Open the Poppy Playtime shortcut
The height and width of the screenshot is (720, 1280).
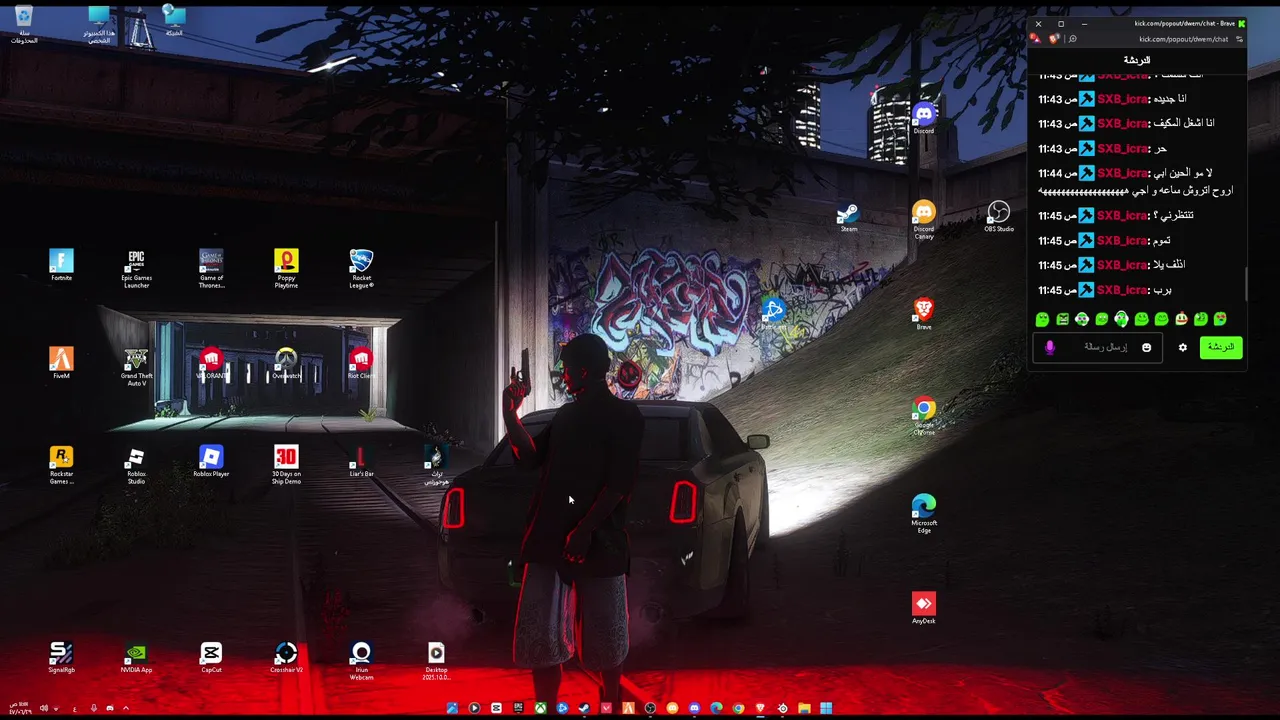click(x=286, y=269)
